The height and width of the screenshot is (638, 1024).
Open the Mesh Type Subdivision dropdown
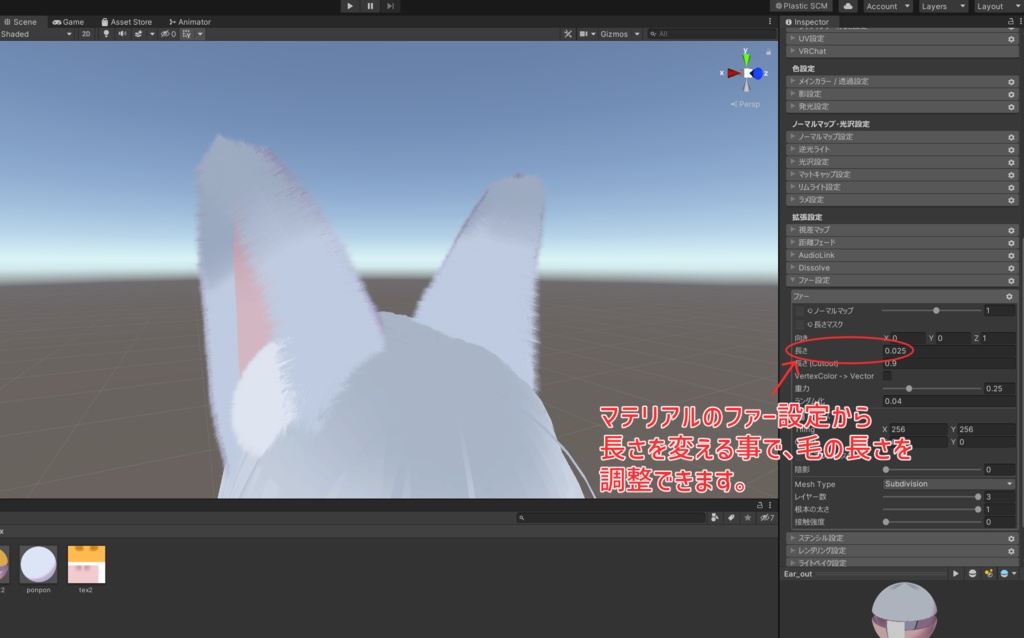[945, 483]
